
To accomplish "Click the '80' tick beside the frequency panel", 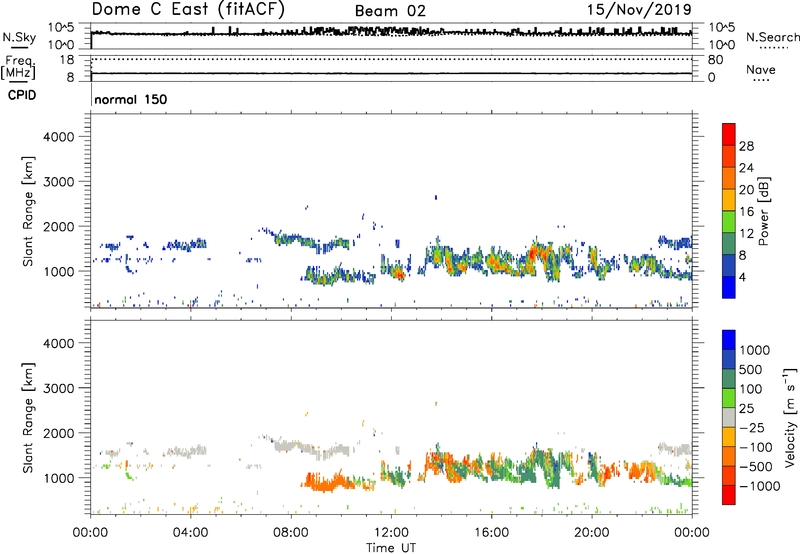I will click(715, 60).
